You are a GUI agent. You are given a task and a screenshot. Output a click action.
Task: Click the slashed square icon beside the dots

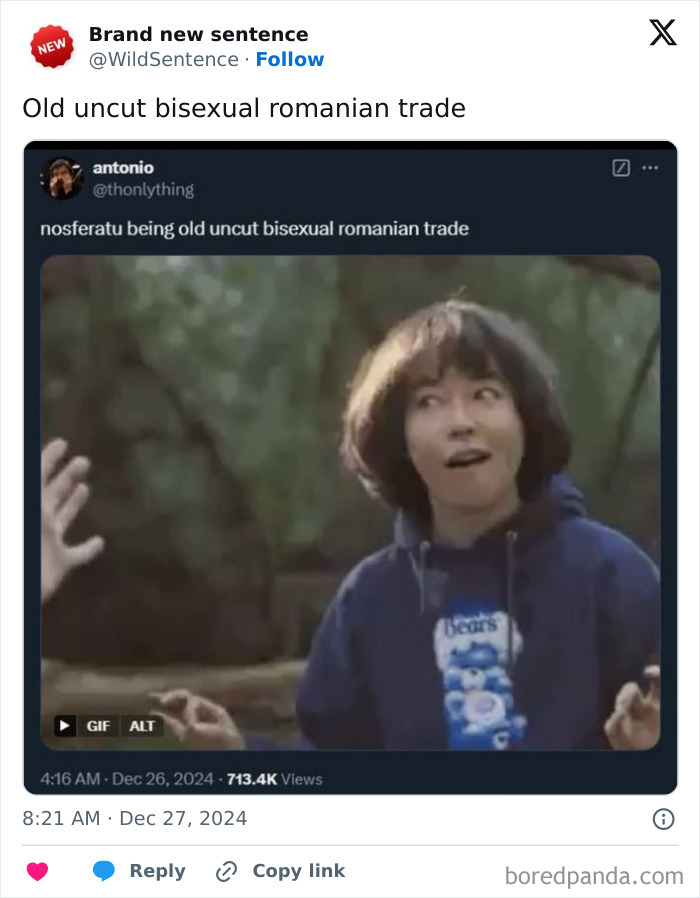click(621, 168)
